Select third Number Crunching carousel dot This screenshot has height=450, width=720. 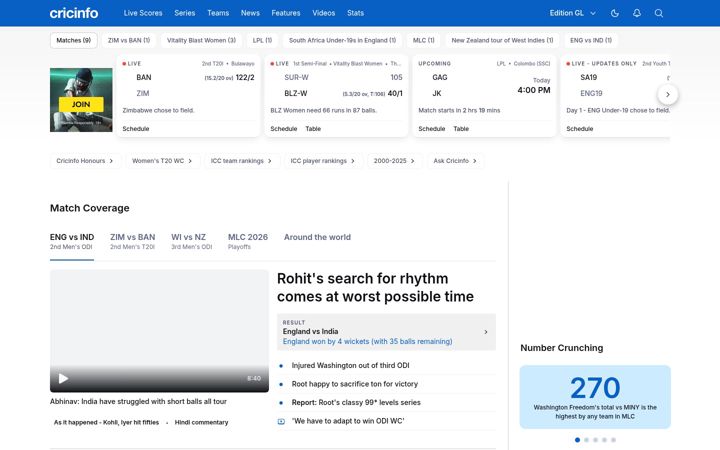point(595,440)
